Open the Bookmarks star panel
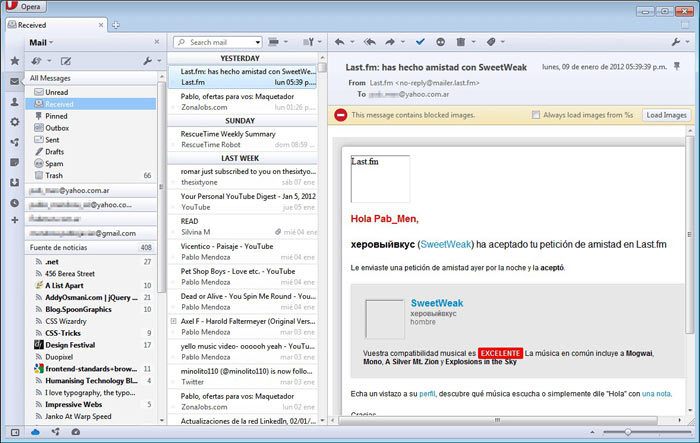 click(x=15, y=61)
